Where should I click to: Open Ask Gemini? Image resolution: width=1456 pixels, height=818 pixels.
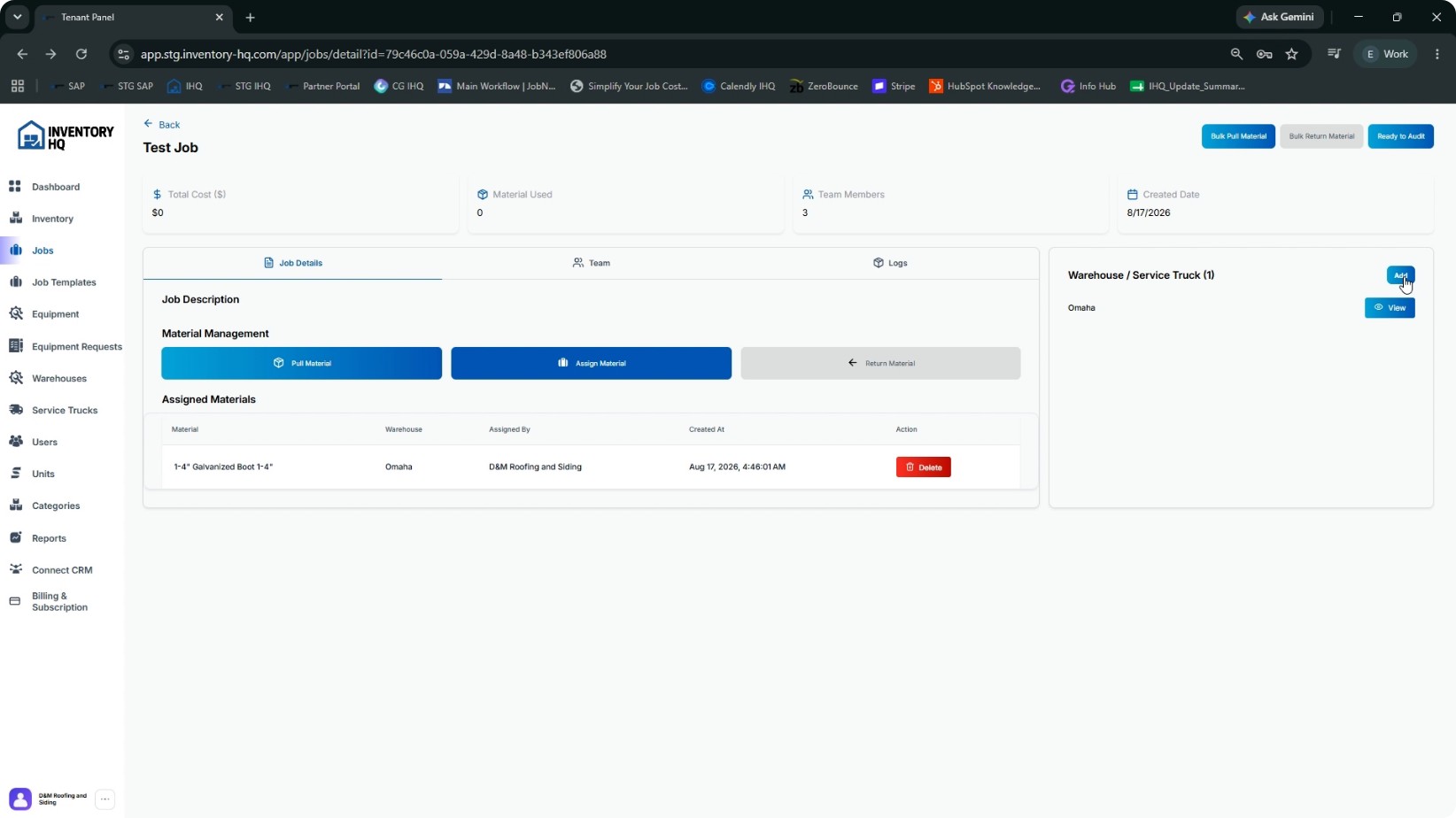[1279, 17]
